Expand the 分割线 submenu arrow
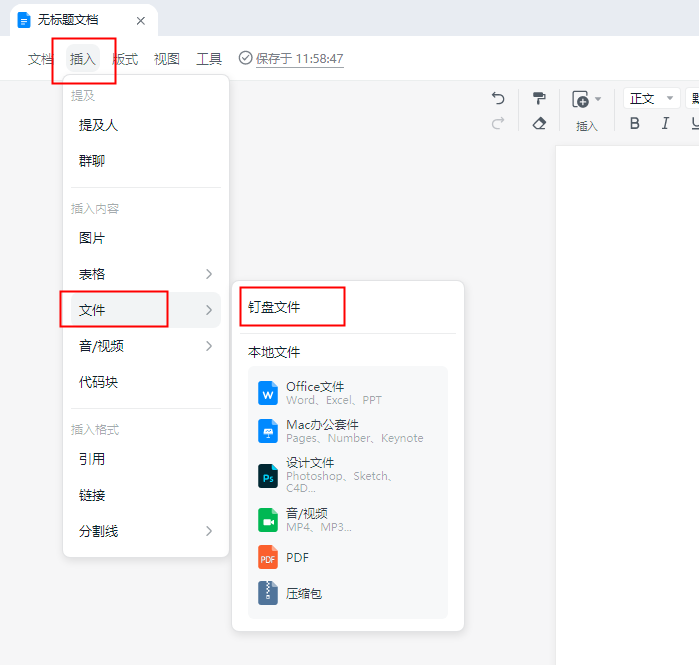The image size is (699, 665). click(x=209, y=531)
